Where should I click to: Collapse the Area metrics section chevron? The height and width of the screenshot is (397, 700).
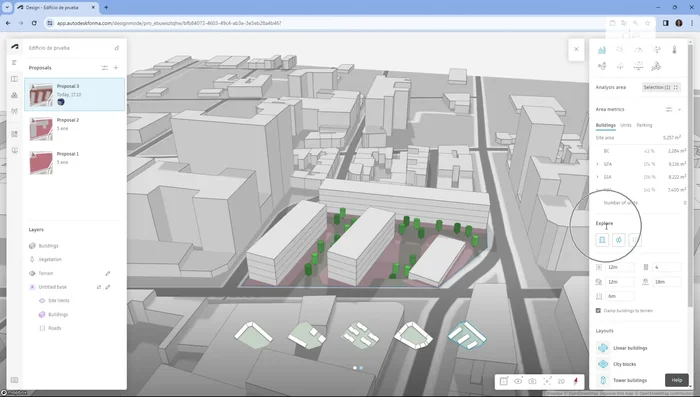(679, 109)
